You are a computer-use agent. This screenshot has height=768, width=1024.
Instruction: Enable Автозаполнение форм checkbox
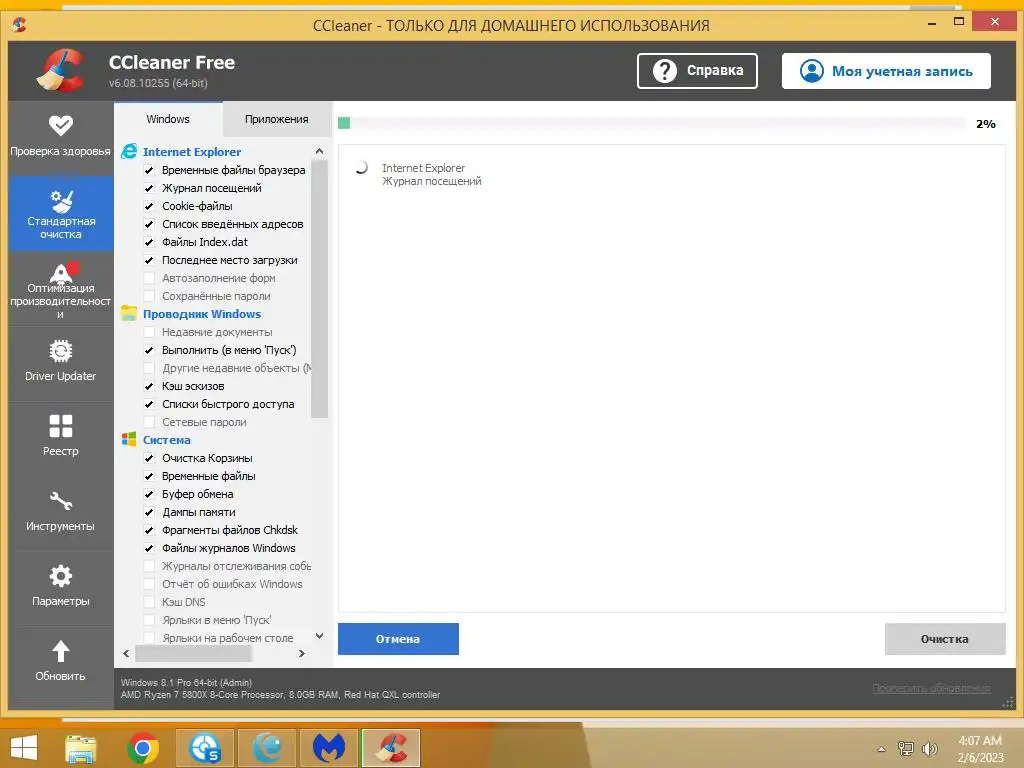tap(149, 278)
